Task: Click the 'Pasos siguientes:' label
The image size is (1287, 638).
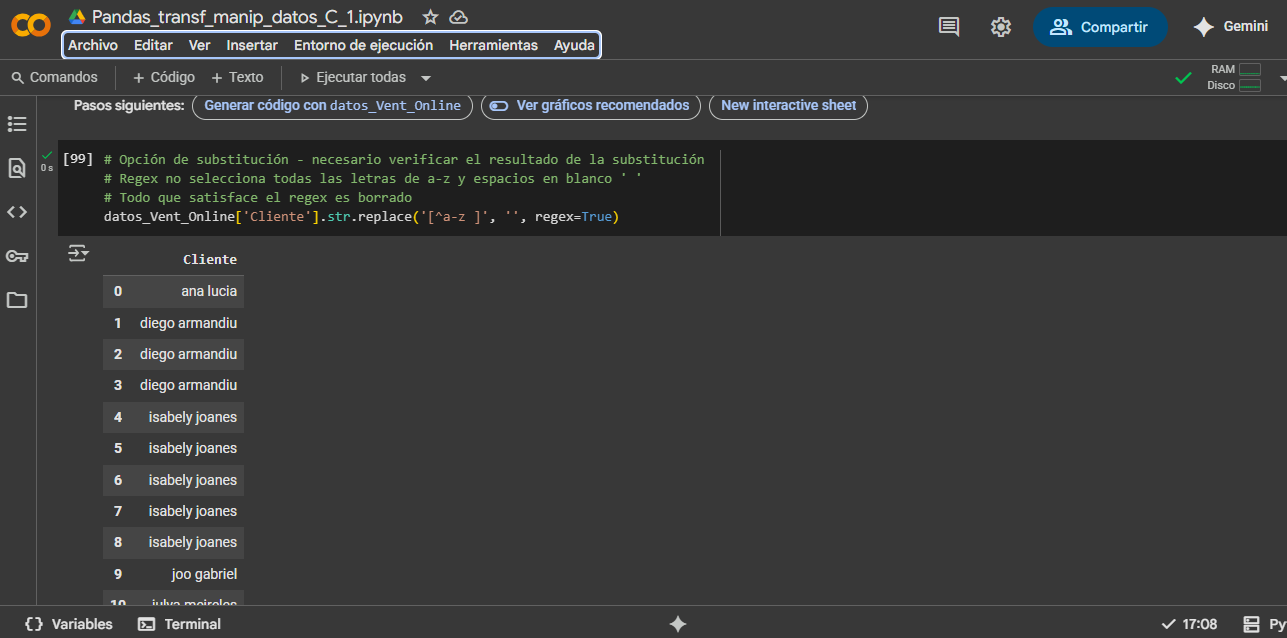Action: (129, 105)
